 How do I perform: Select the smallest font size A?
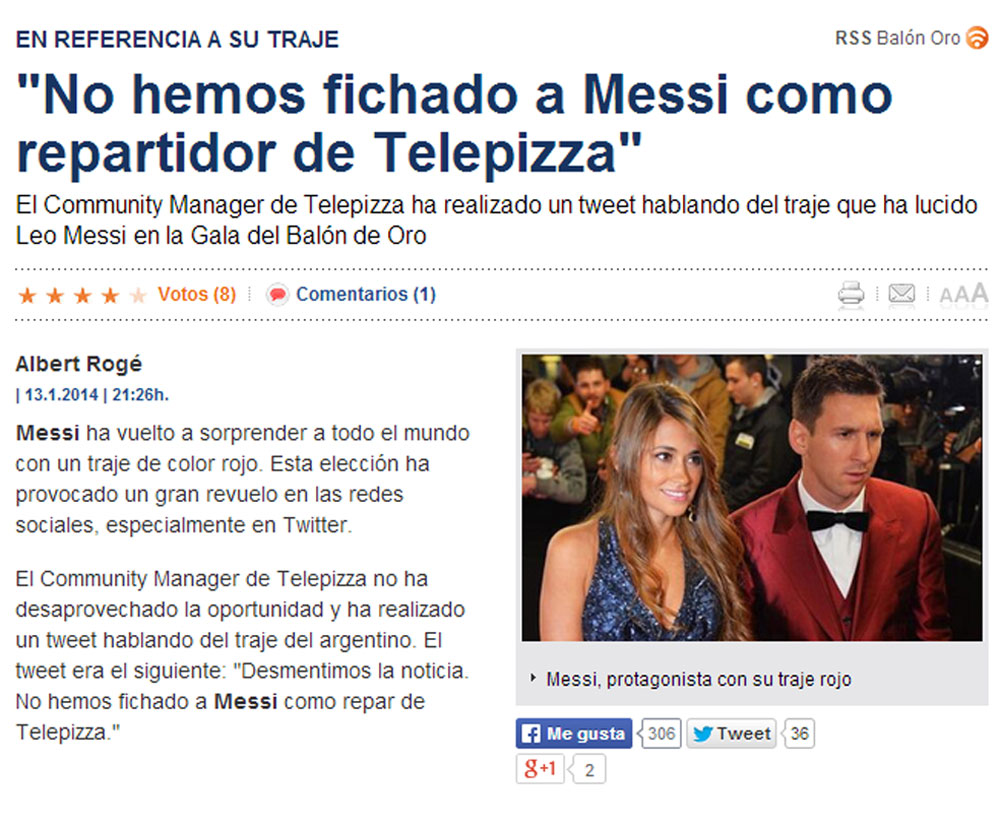click(945, 296)
